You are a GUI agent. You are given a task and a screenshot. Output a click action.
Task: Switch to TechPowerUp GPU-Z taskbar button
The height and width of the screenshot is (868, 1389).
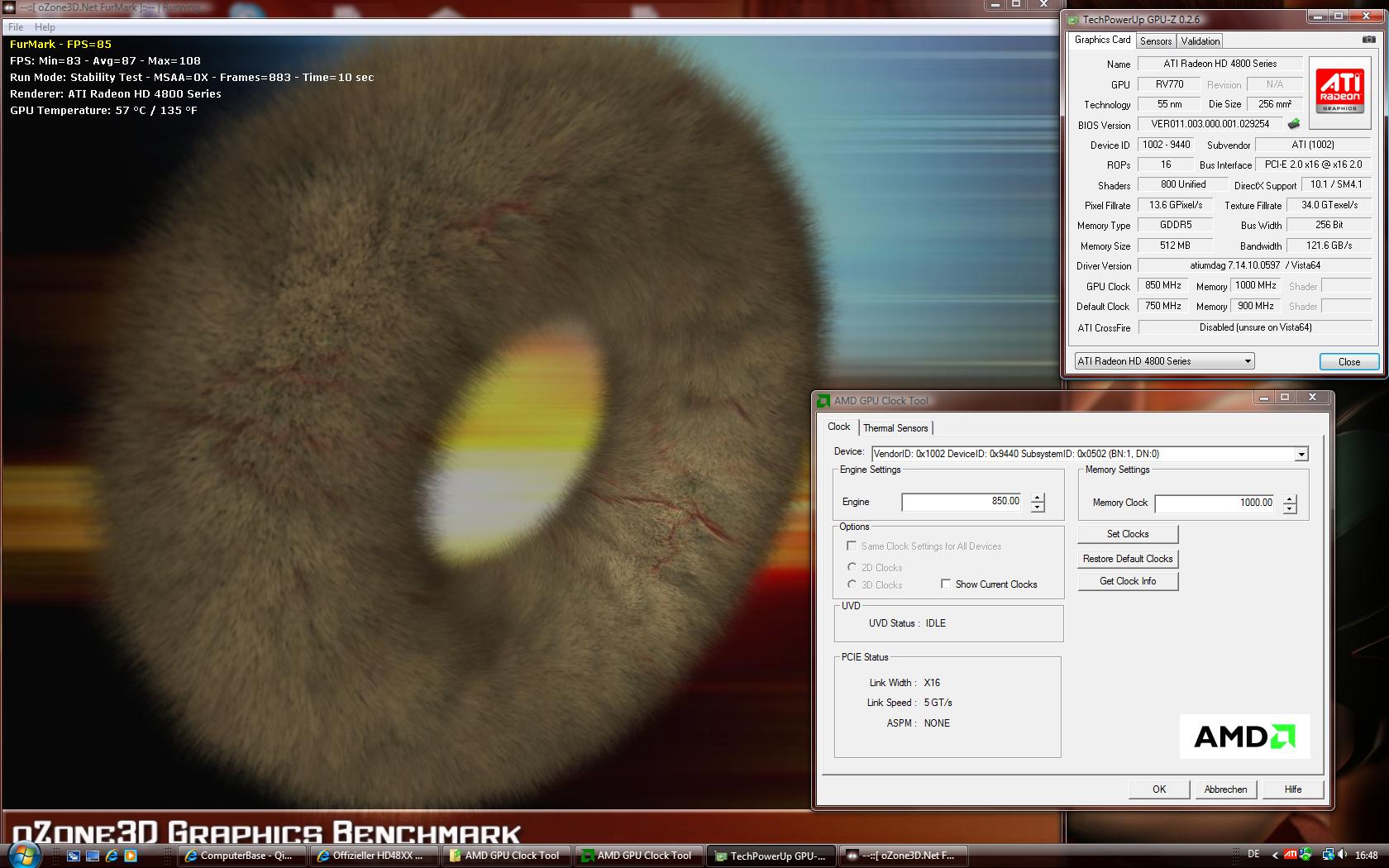771,856
